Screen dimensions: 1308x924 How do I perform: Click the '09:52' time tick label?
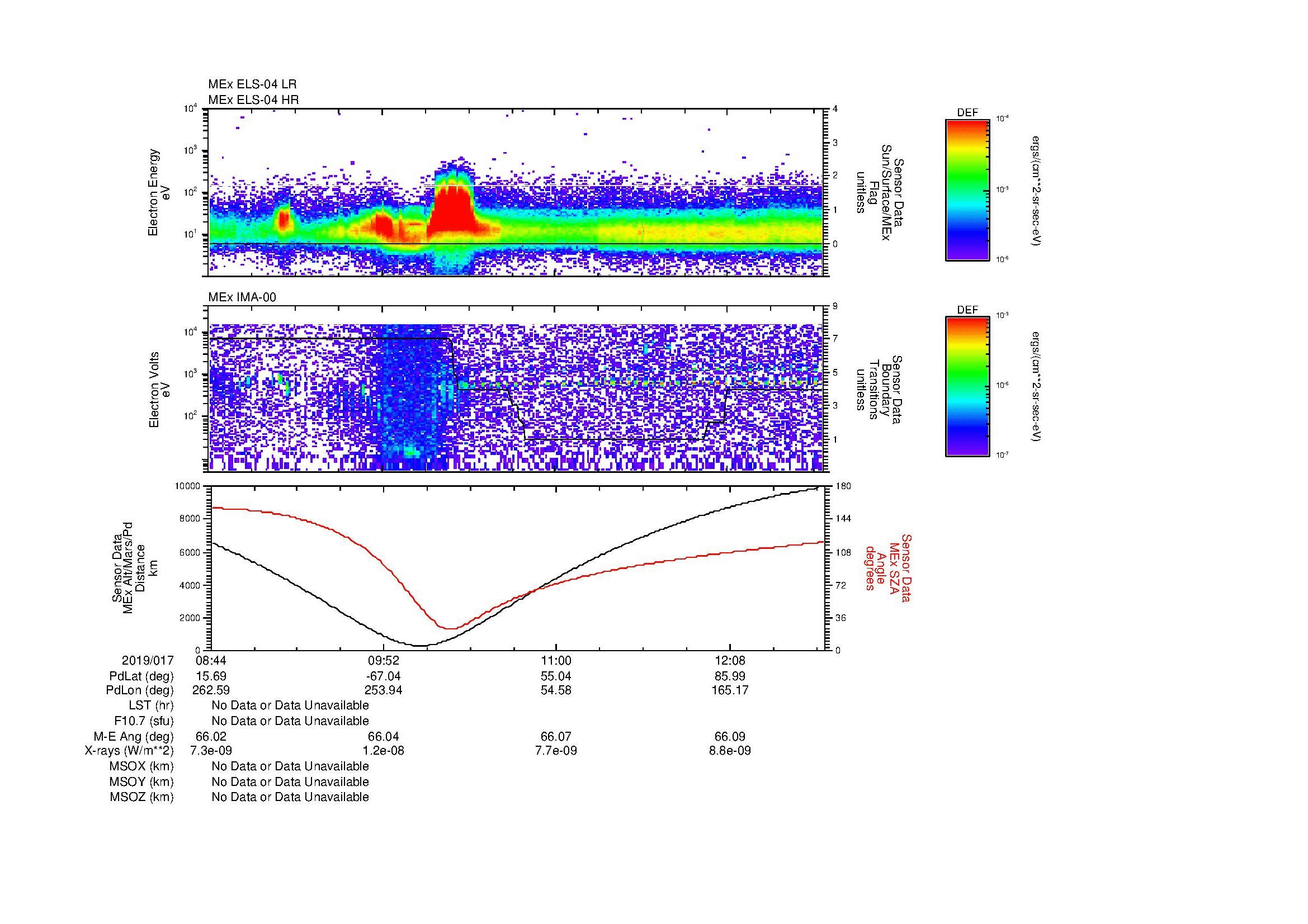[x=384, y=661]
